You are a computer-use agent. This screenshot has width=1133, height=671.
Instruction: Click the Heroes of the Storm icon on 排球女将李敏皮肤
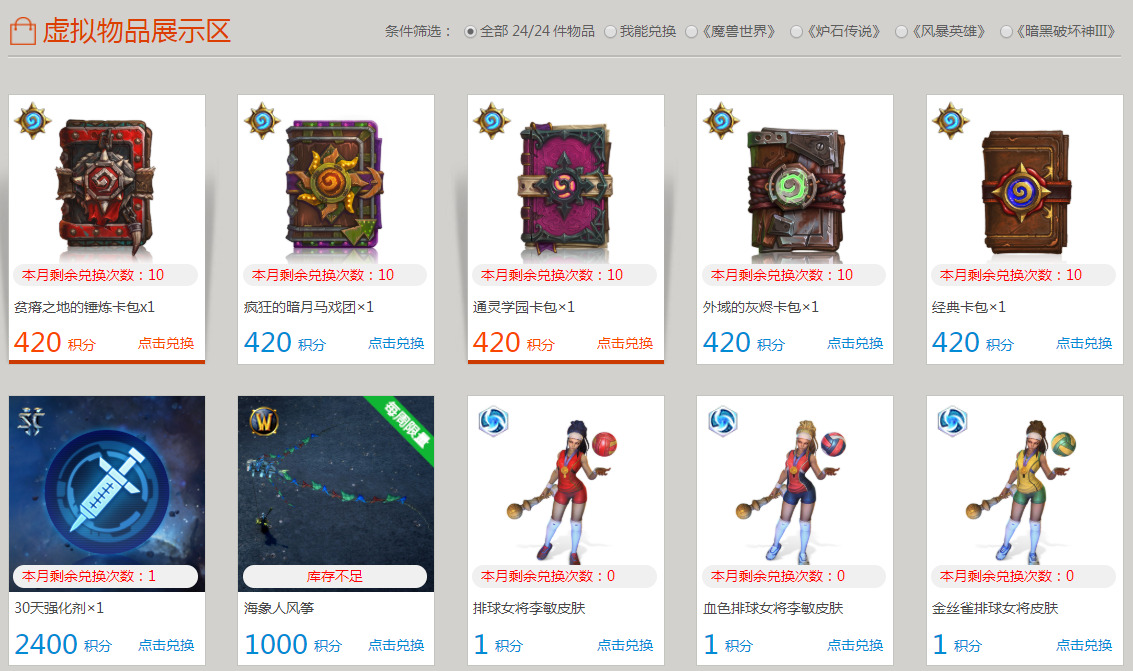click(x=494, y=420)
